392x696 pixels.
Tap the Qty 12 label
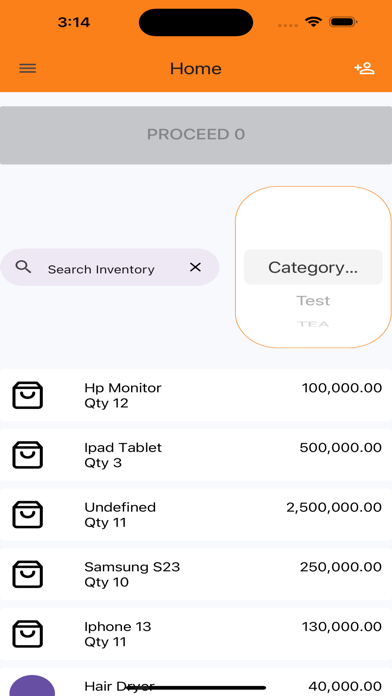click(x=106, y=403)
